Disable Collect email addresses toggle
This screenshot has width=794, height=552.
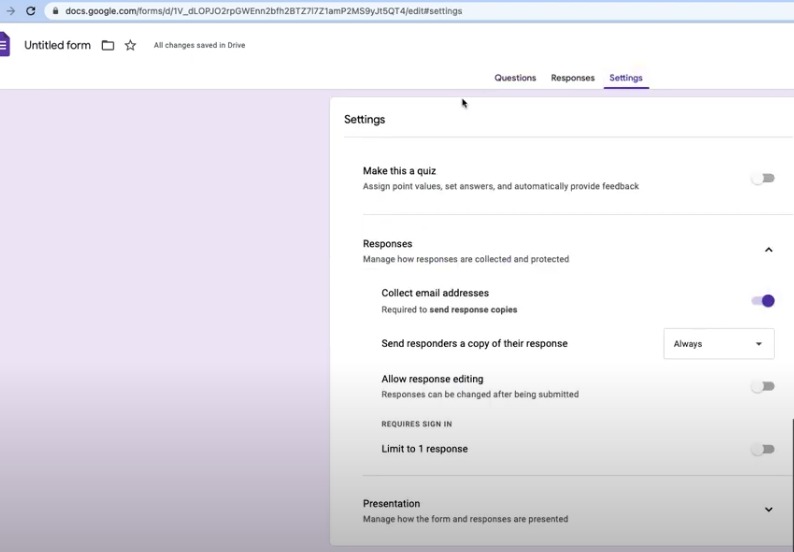tap(763, 301)
